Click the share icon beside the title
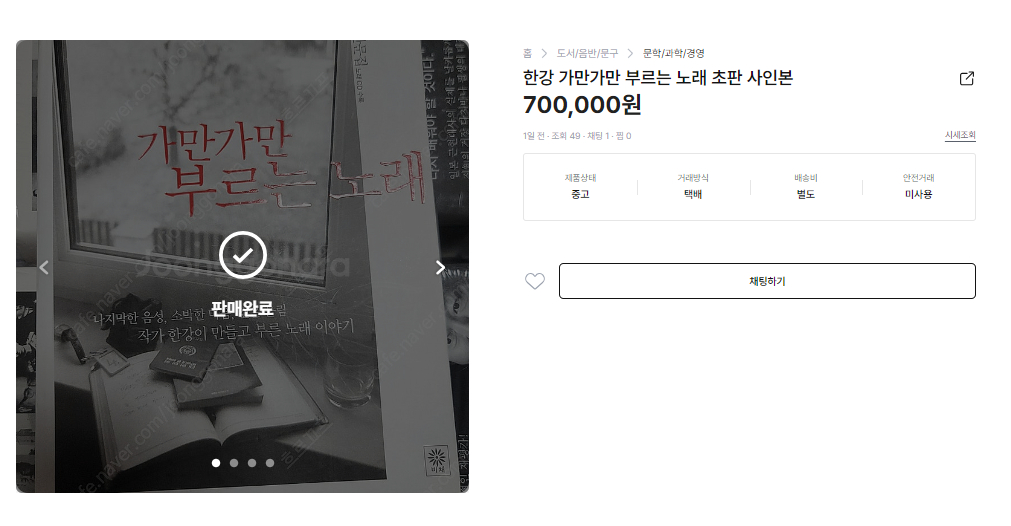Screen dimensions: 1011x526 (x=967, y=78)
